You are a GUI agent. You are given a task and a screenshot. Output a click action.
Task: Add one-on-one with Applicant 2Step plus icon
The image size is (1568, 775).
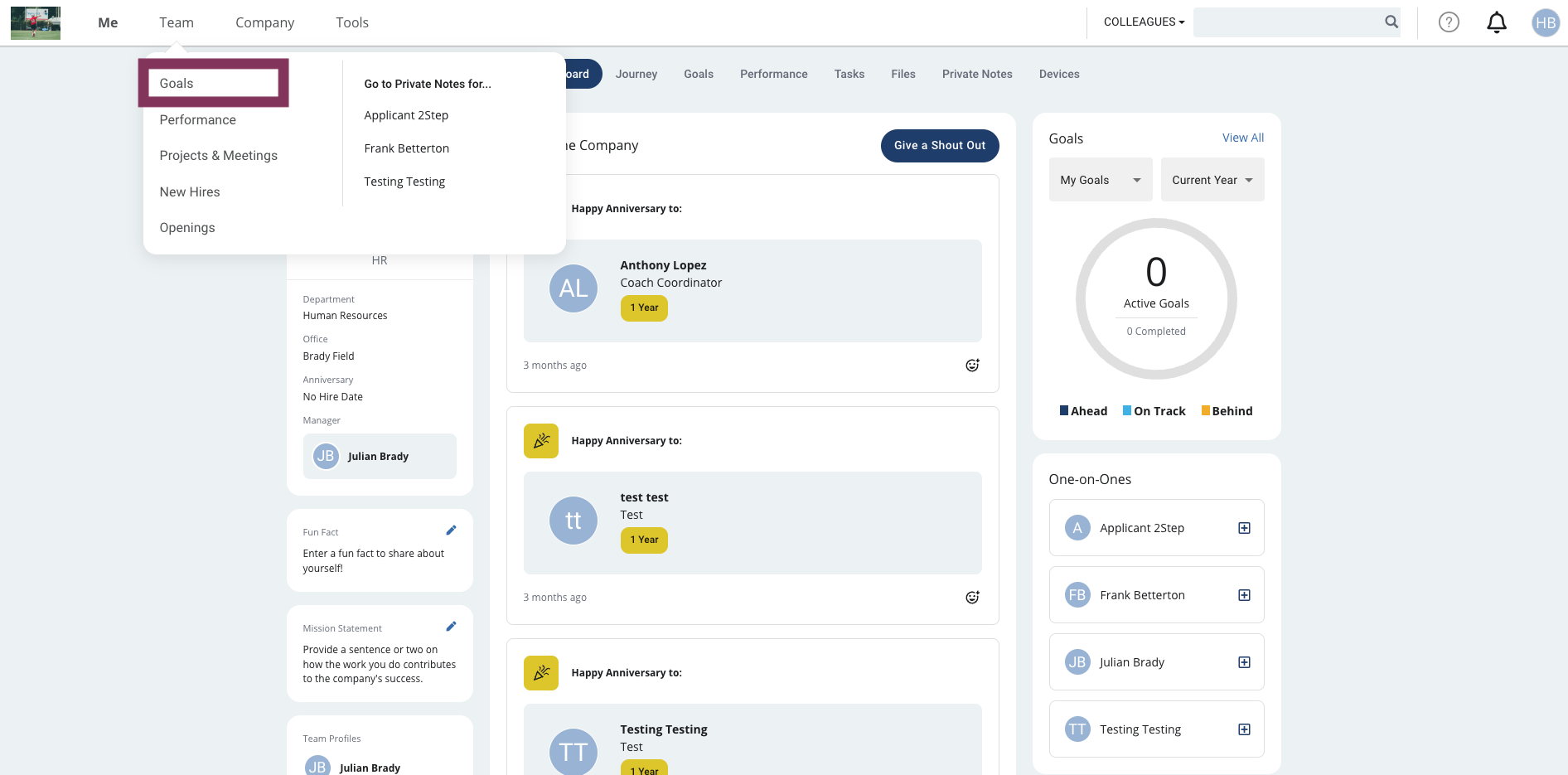1244,528
